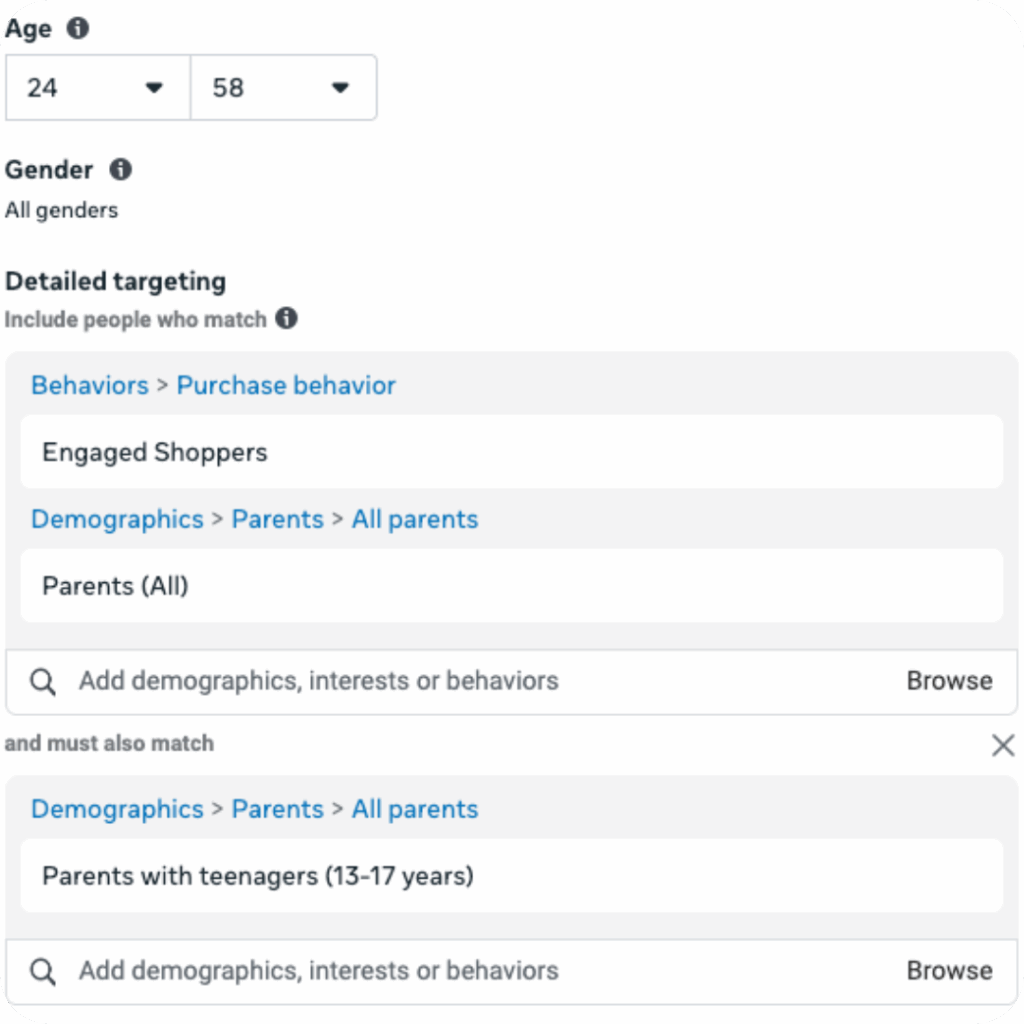
Task: Click the info icon next to Gender
Action: pyautogui.click(x=122, y=169)
